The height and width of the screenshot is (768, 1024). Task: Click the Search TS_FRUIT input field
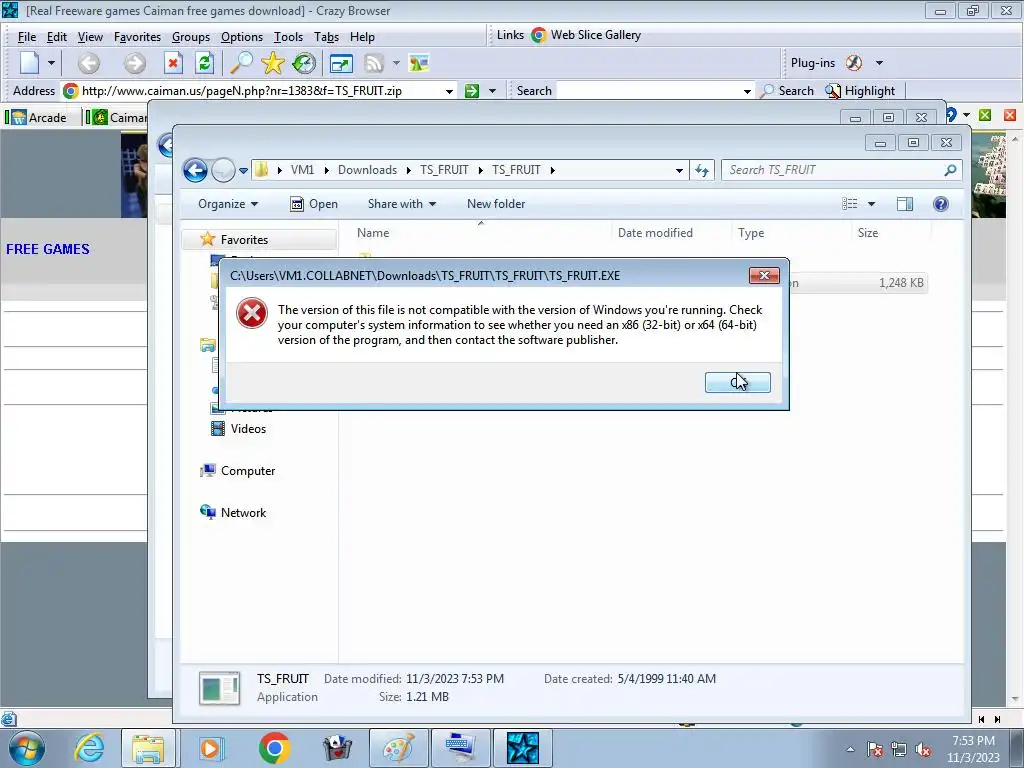click(833, 170)
